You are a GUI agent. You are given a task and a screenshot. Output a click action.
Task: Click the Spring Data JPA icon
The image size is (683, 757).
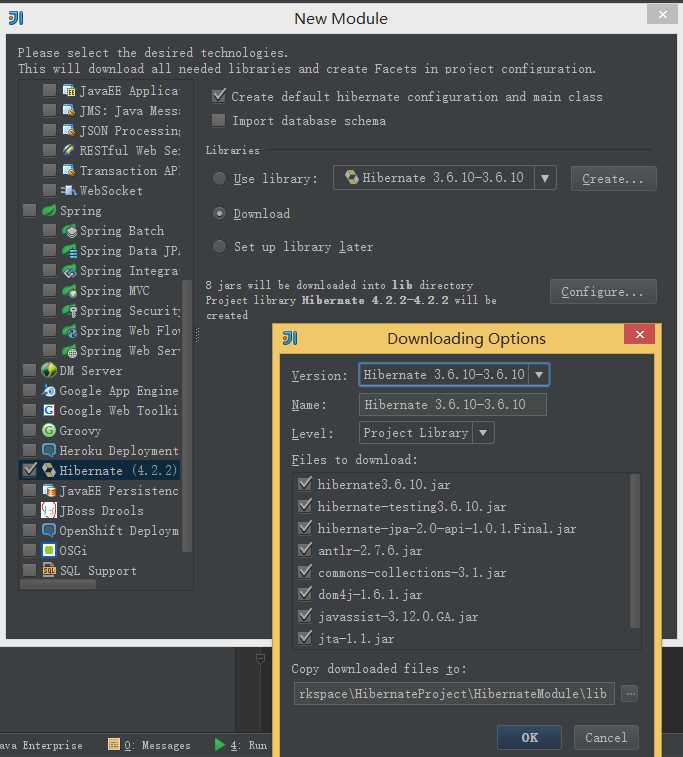(x=70, y=251)
